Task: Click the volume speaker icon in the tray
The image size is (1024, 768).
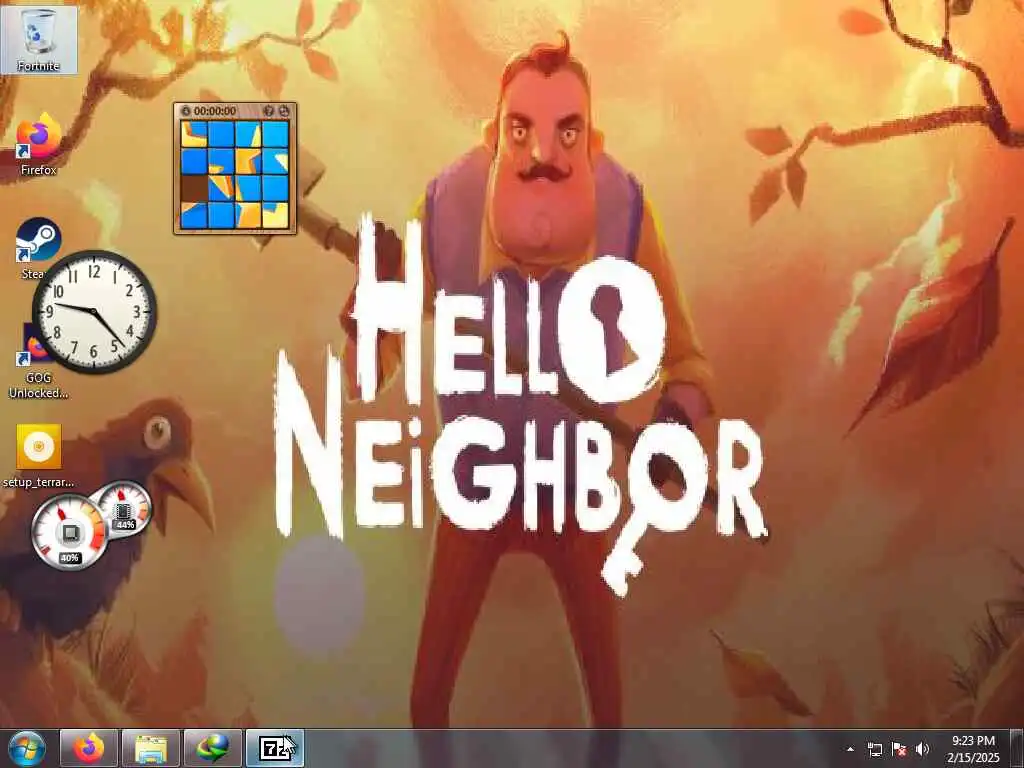Action: click(922, 750)
